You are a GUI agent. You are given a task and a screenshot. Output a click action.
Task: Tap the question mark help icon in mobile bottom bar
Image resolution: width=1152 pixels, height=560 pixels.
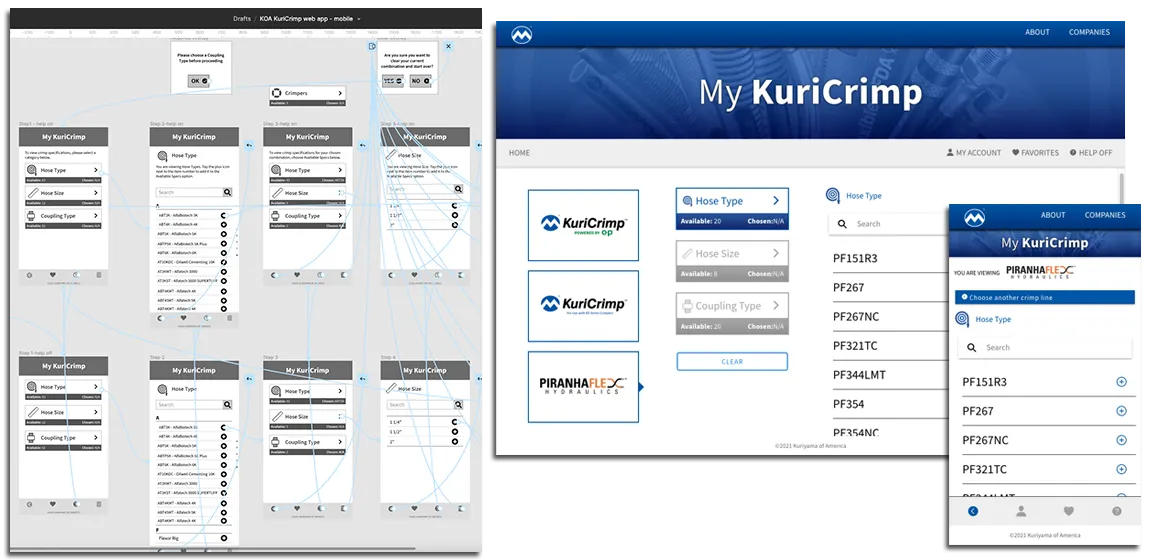(1117, 511)
